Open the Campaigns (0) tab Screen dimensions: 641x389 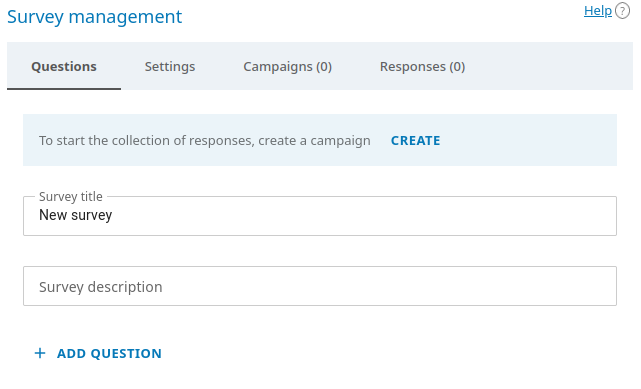(287, 66)
